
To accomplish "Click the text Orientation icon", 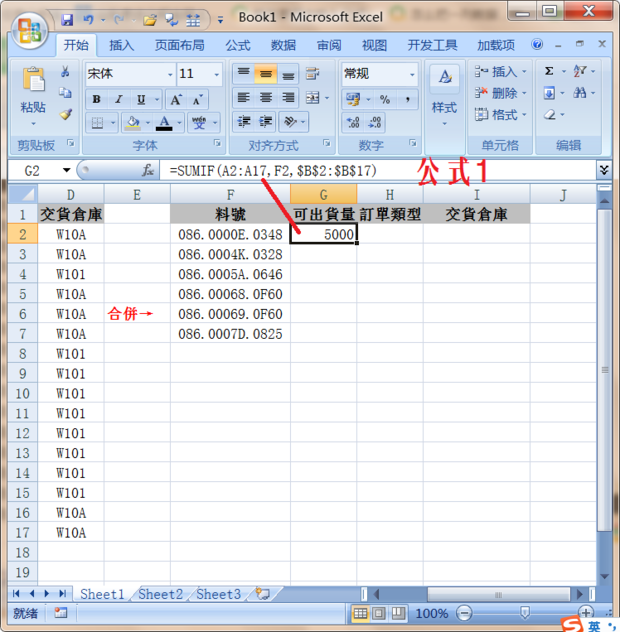I will tap(290, 122).
